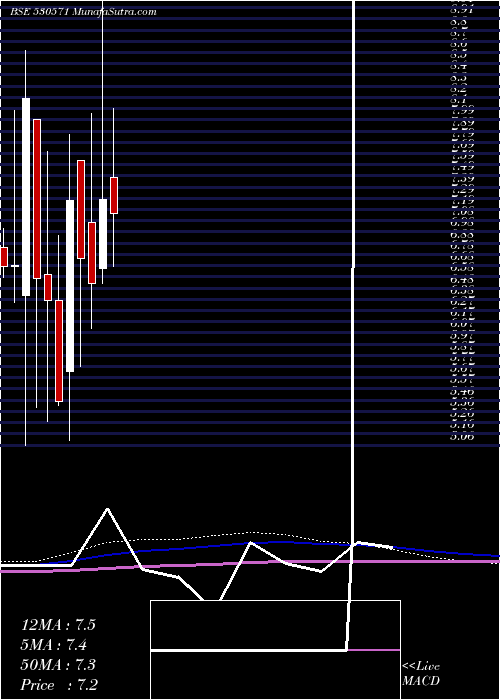The height and width of the screenshot is (700, 500).
Task: Click the BSE 530571 MunafaSutra.com title
Action: tap(83, 12)
